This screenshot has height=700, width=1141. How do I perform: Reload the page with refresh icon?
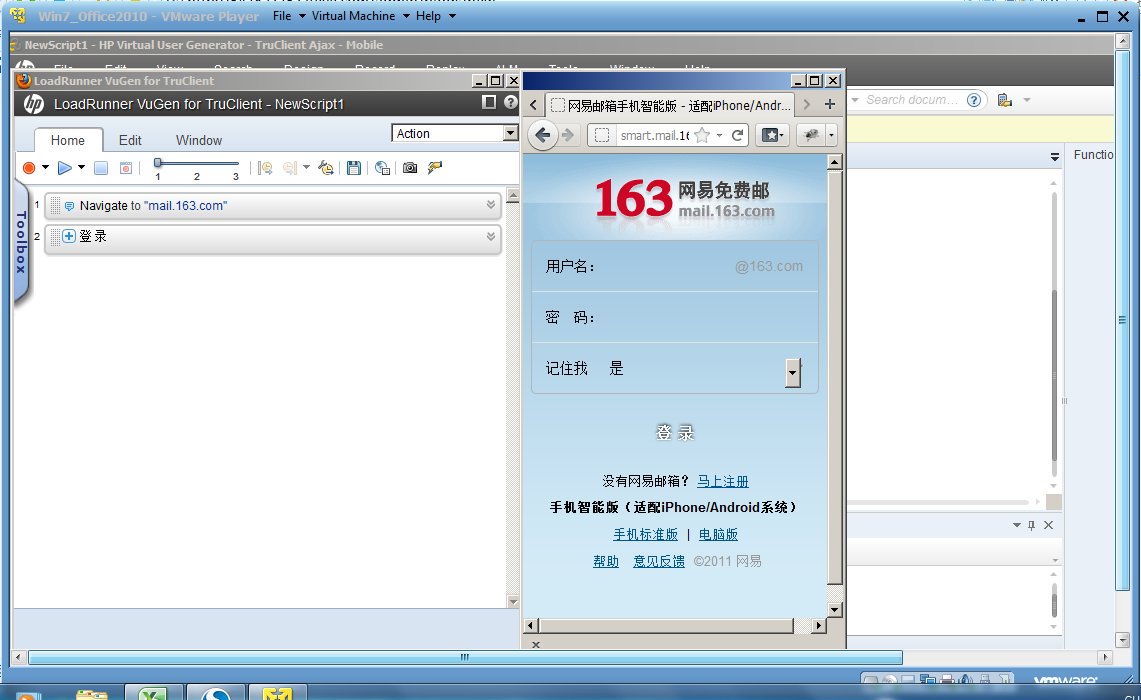point(737,135)
